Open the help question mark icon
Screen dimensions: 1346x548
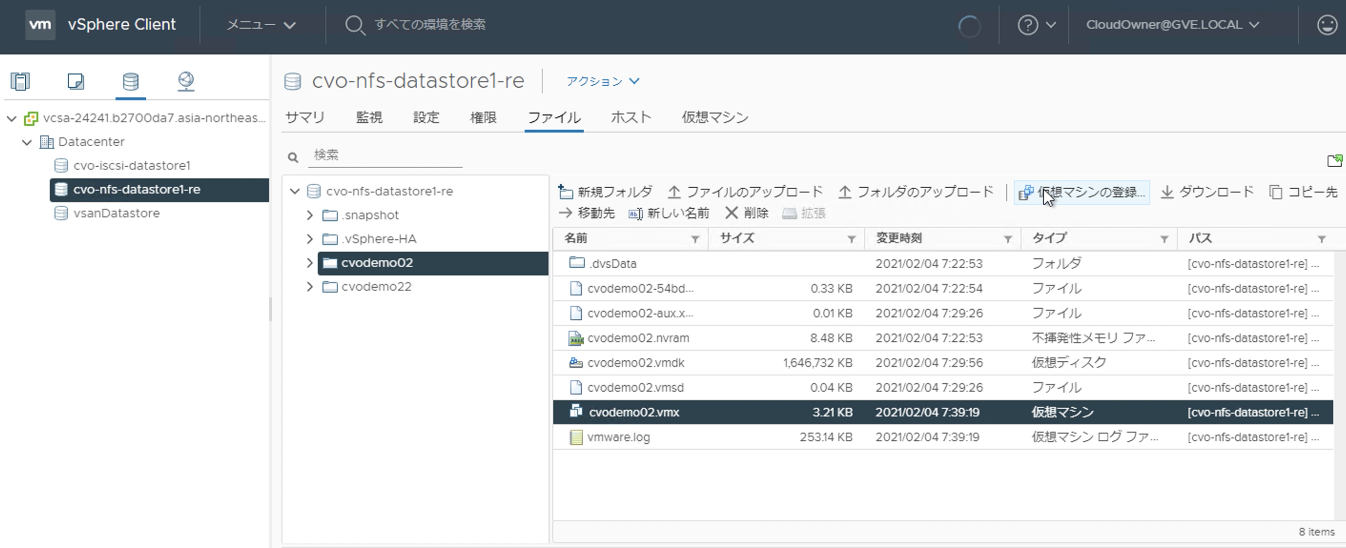pyautogui.click(x=1028, y=25)
